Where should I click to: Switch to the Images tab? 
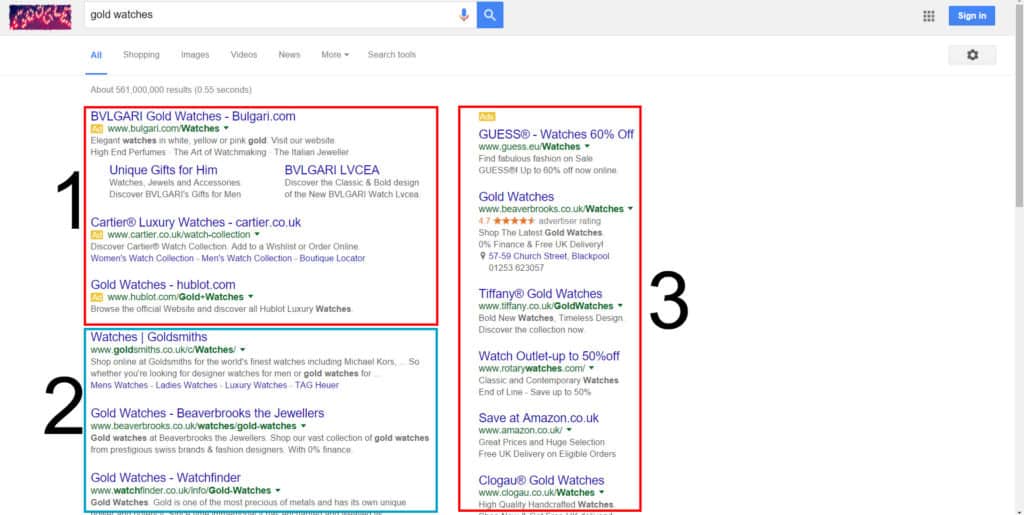click(195, 55)
